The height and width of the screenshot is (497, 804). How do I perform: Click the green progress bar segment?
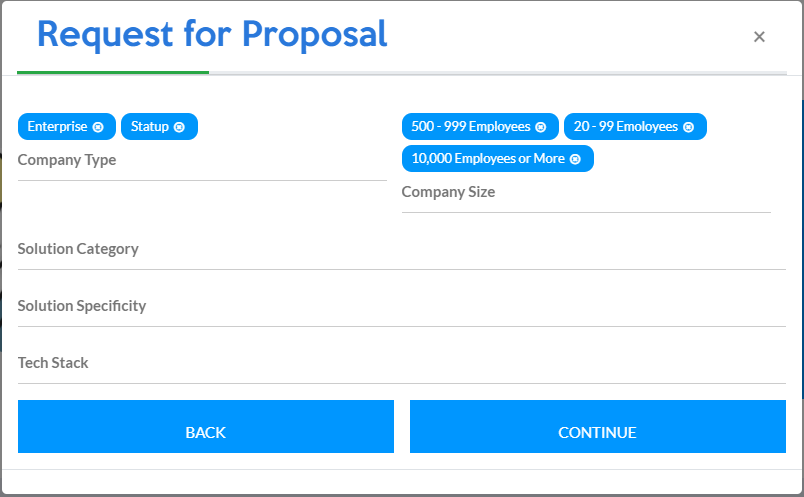[113, 72]
